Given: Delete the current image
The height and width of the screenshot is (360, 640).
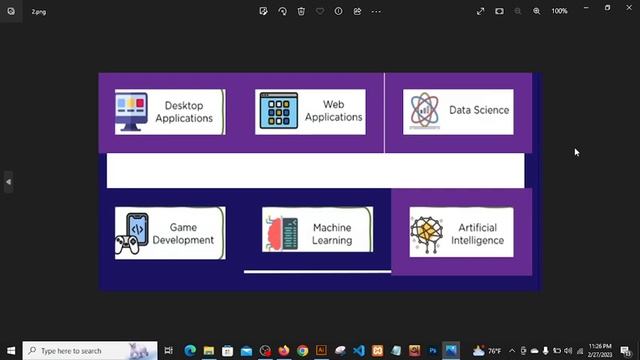Looking at the screenshot, I should [x=301, y=11].
